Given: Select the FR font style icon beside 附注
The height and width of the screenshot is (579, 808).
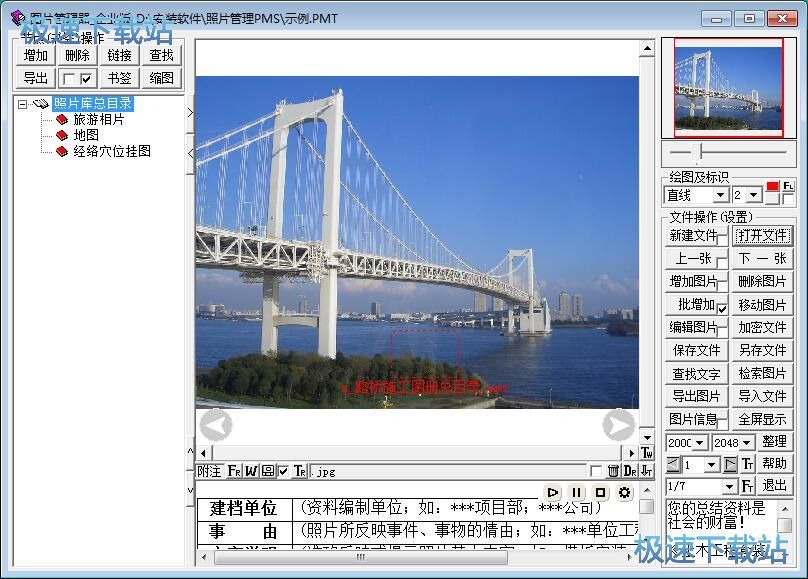Looking at the screenshot, I should pyautogui.click(x=235, y=468).
